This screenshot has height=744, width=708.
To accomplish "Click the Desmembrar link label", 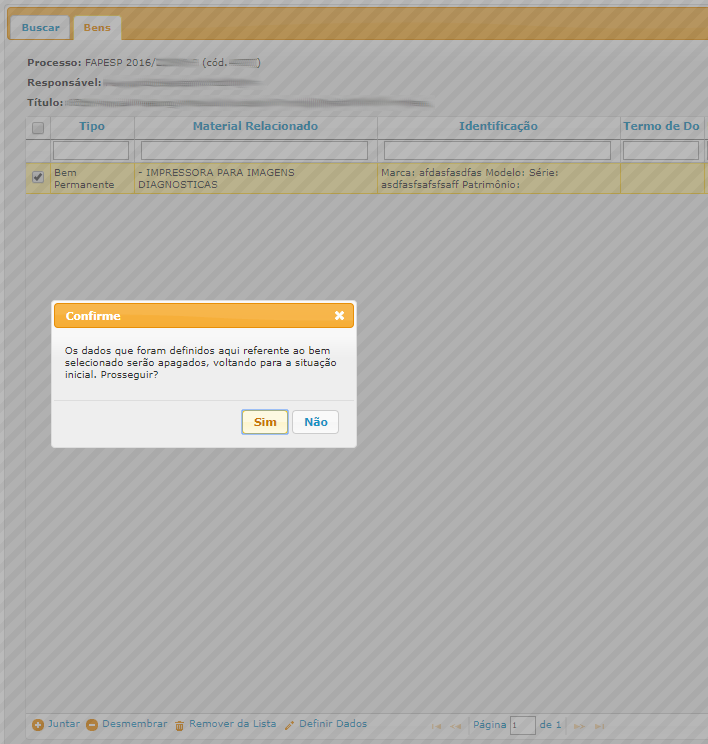I will point(135,724).
